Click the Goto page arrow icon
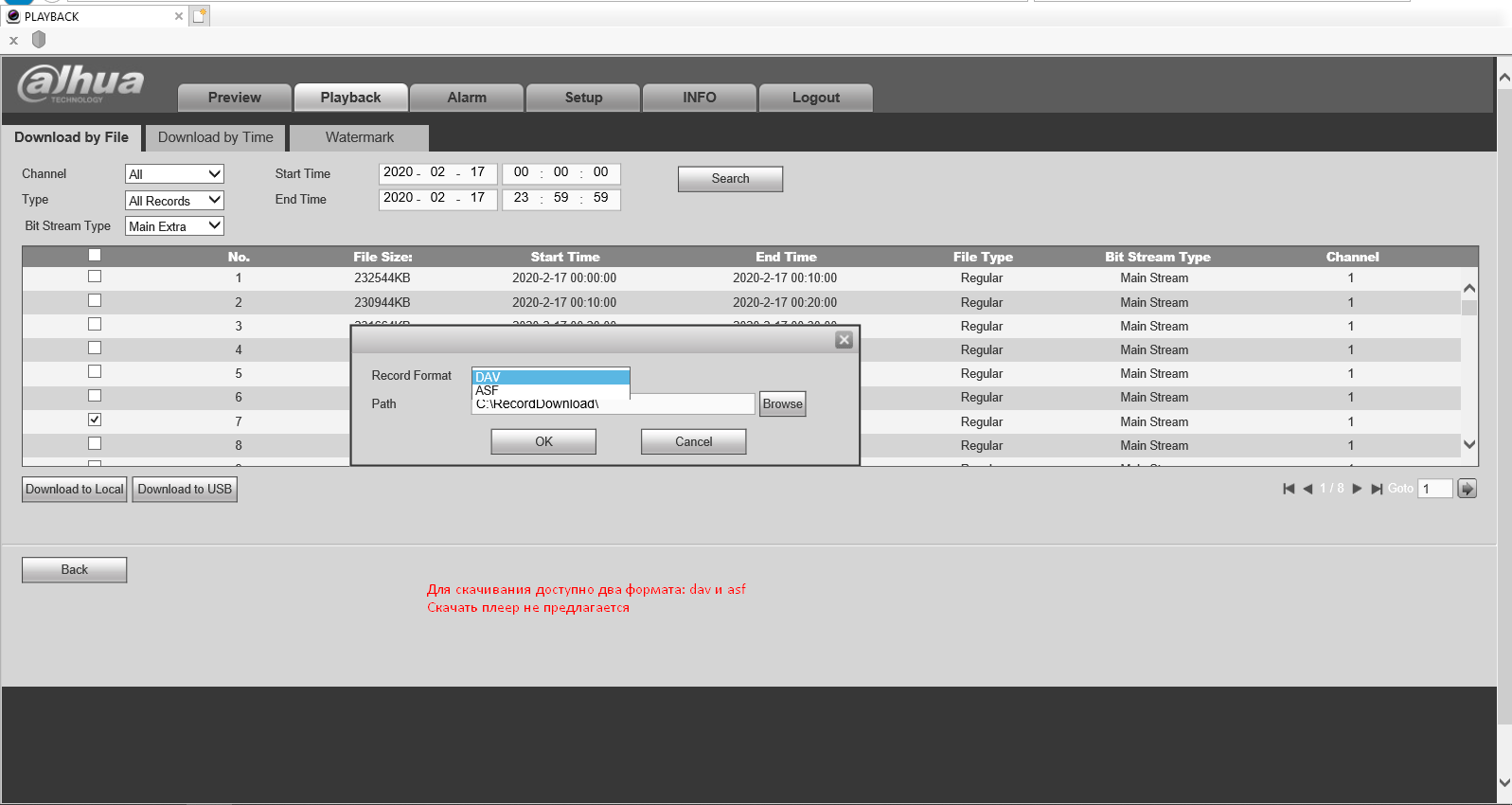 coord(1467,489)
